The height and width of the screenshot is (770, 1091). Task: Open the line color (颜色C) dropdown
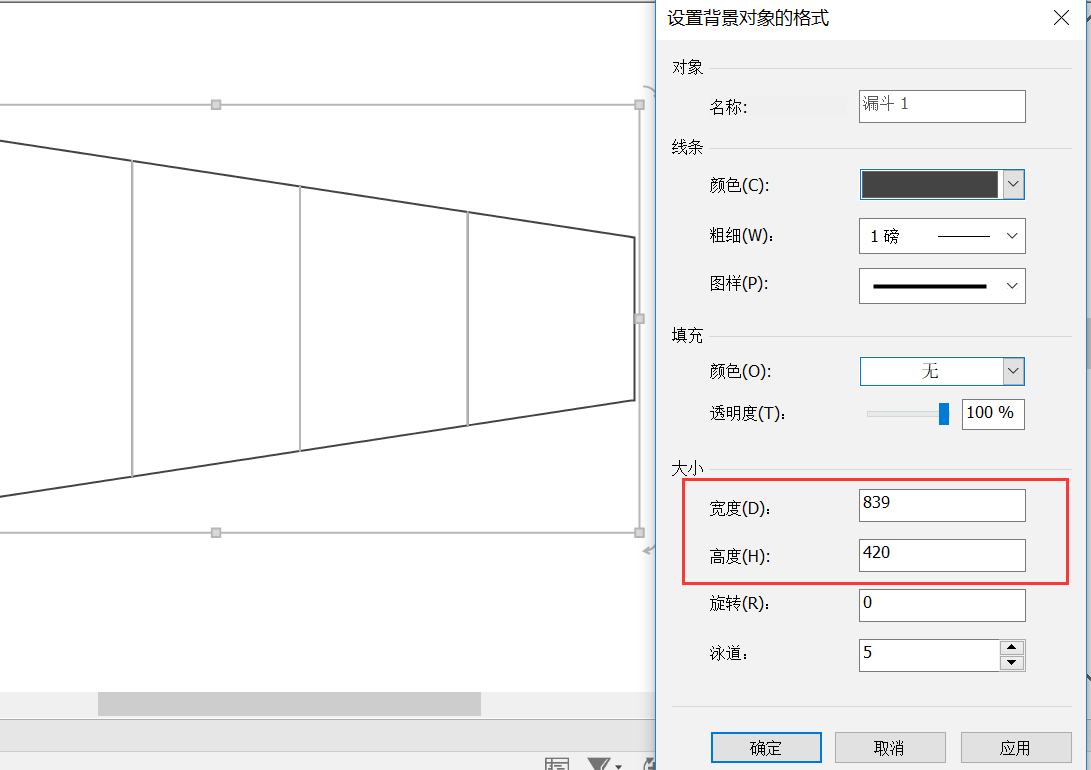tap(1013, 184)
